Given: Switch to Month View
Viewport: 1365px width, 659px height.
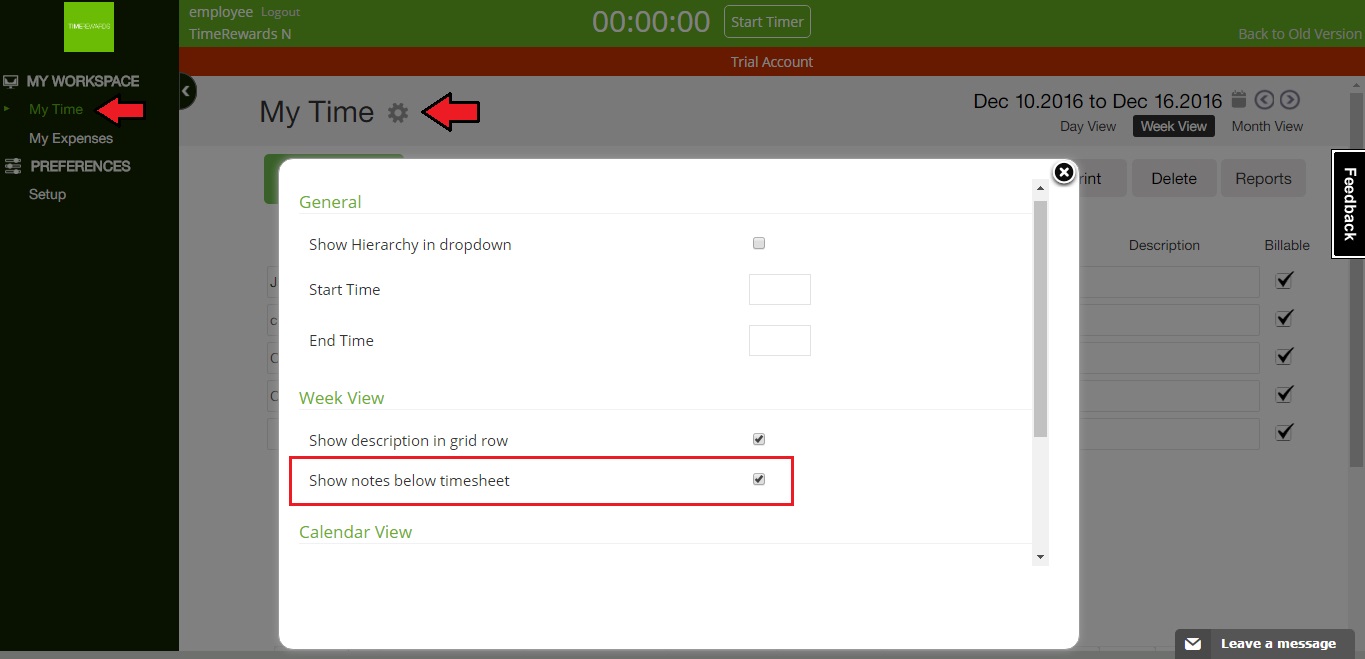Looking at the screenshot, I should pyautogui.click(x=1267, y=126).
